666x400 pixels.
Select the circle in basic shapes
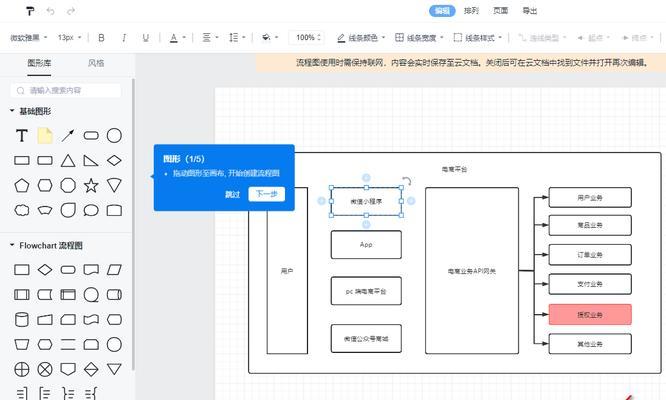click(x=114, y=136)
